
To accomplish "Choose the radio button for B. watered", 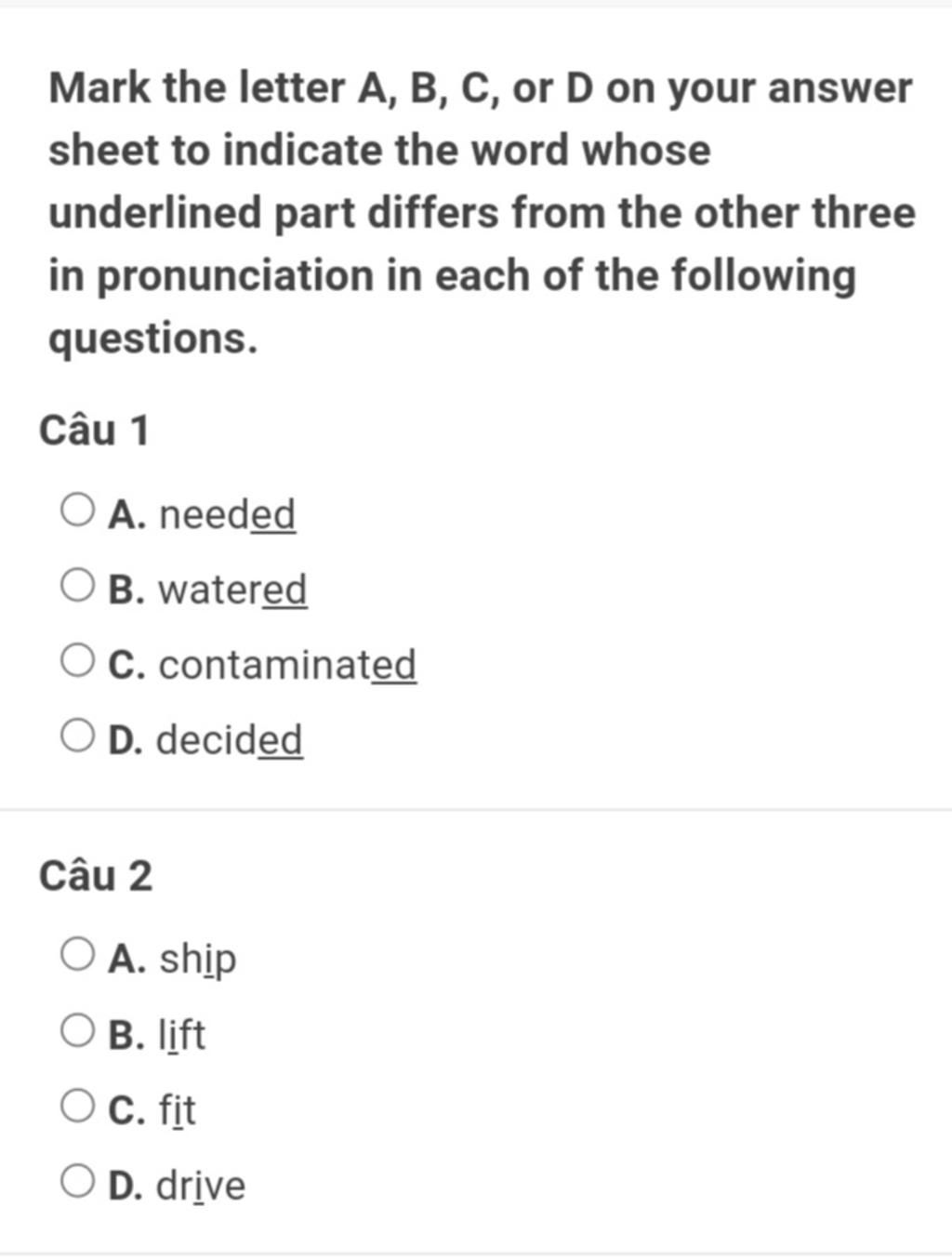I will coord(77,586).
